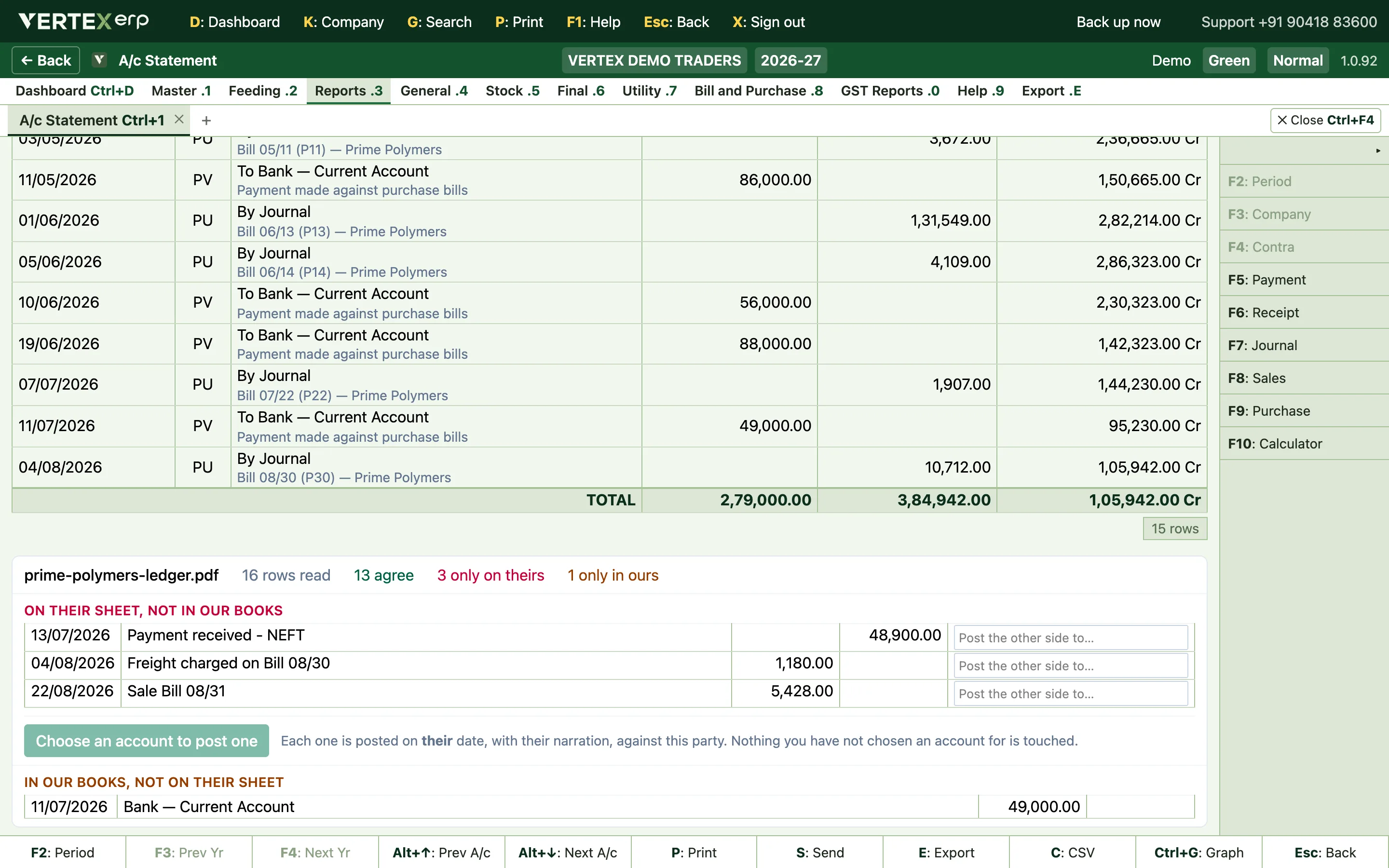Close the A/c Statement tab with X
Viewport: 1389px width, 868px height.
[179, 120]
